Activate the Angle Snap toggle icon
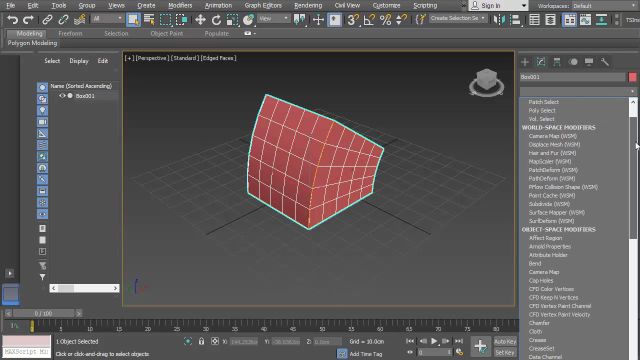Image resolution: width=640 pixels, height=360 pixels. click(x=369, y=19)
